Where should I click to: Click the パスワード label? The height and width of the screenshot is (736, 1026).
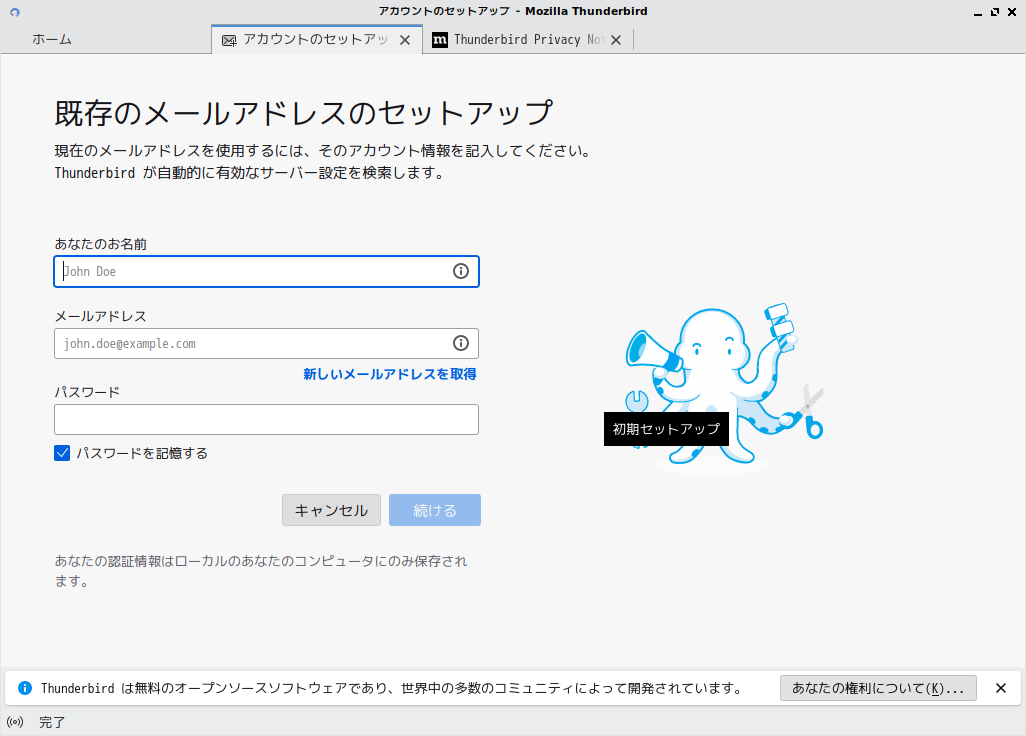click(x=87, y=392)
